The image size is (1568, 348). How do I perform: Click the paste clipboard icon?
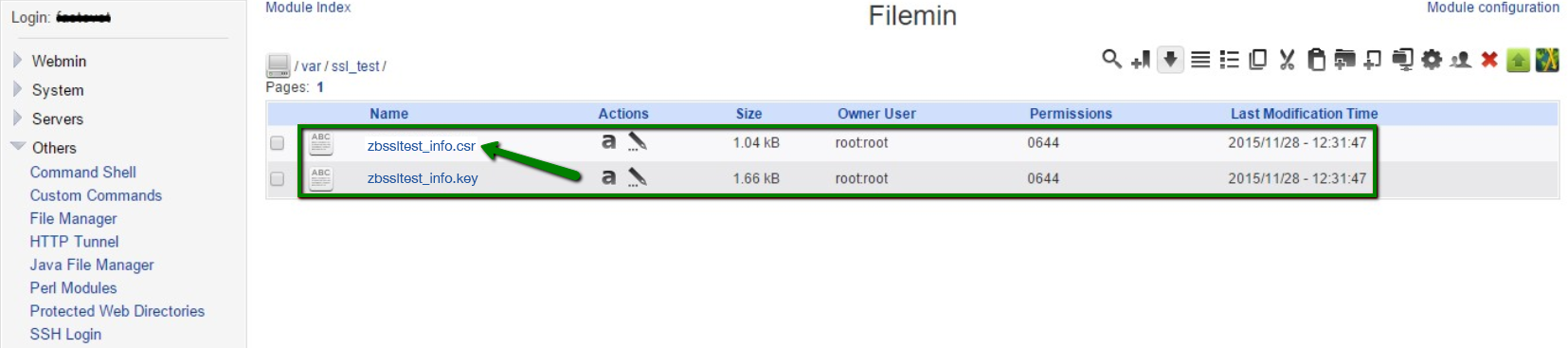click(1316, 60)
